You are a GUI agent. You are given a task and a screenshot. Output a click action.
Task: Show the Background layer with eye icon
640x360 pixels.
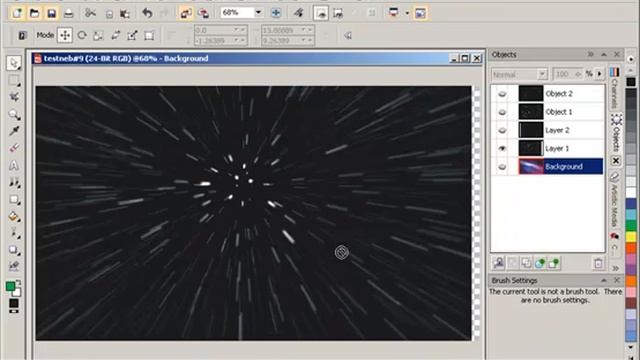click(502, 167)
